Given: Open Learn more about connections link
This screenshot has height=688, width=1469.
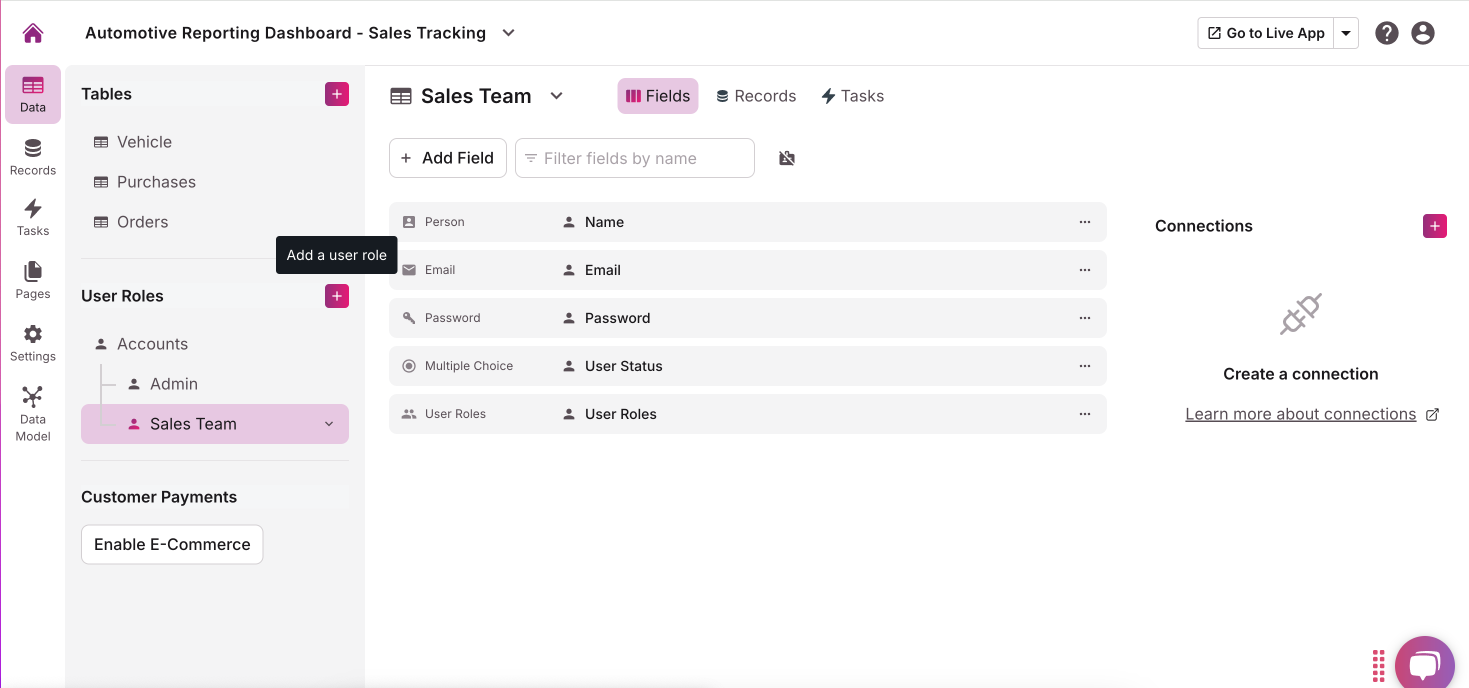Looking at the screenshot, I should click(1300, 414).
